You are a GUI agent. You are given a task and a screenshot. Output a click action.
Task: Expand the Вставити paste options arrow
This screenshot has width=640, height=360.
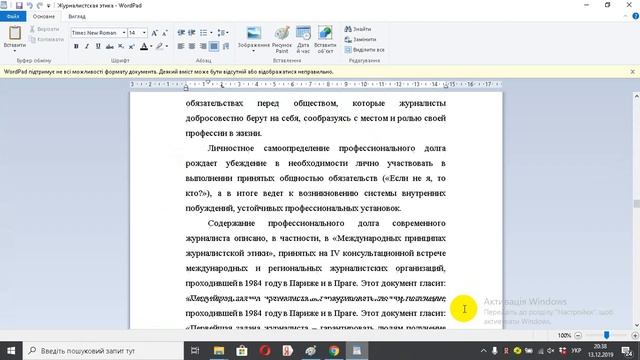tap(15, 51)
